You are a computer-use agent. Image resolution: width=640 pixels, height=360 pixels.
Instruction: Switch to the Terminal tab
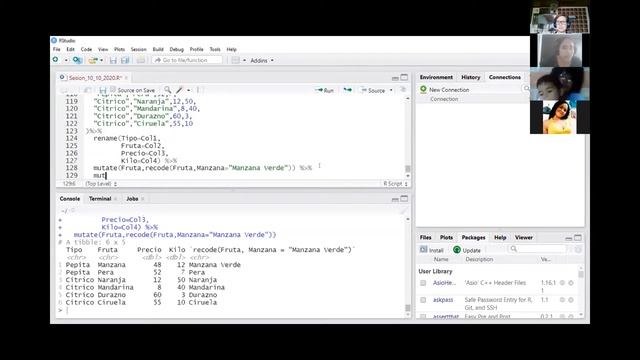click(x=100, y=199)
